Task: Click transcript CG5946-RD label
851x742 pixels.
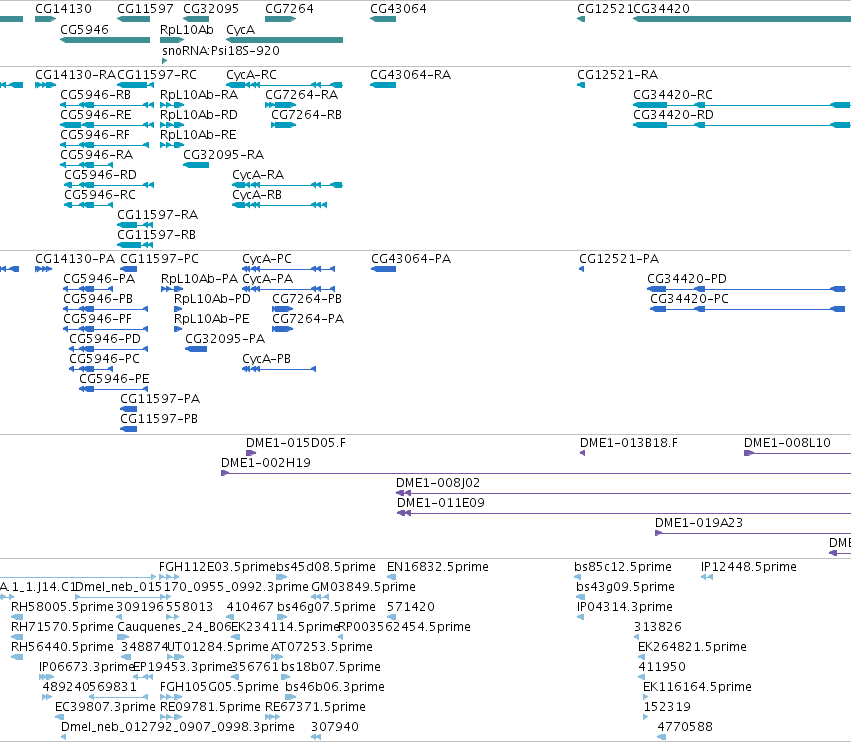Action: [100, 175]
